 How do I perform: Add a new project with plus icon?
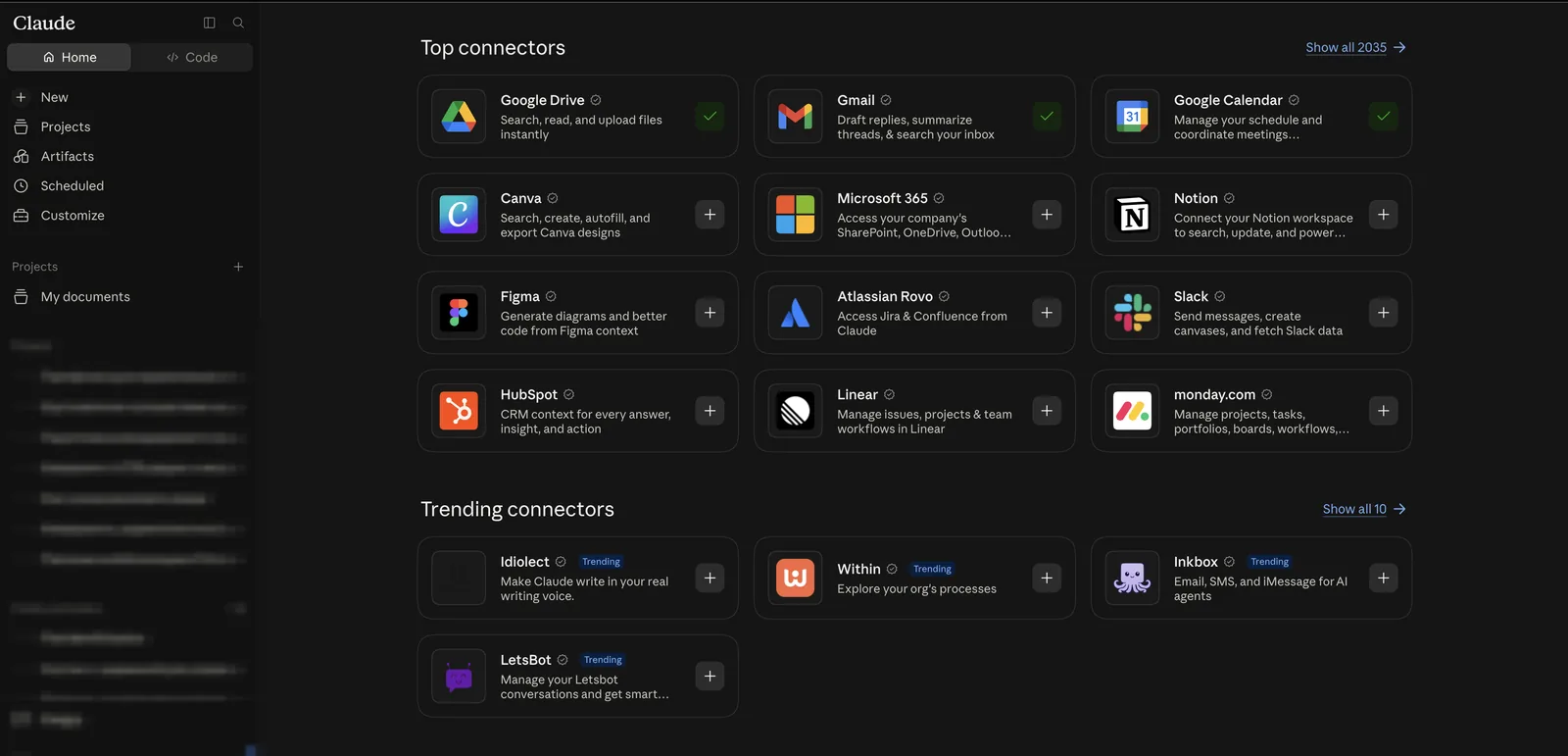point(238,267)
